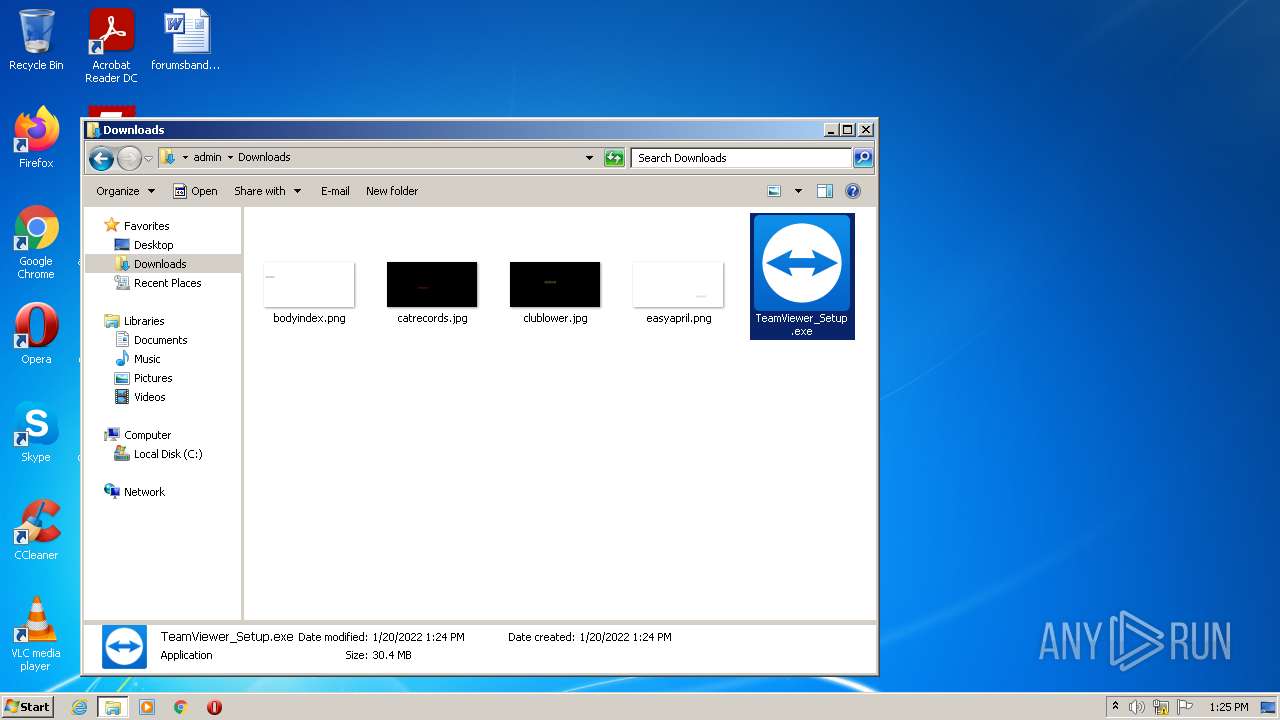
Task: Launch Firefox from the desktop
Action: (x=36, y=138)
